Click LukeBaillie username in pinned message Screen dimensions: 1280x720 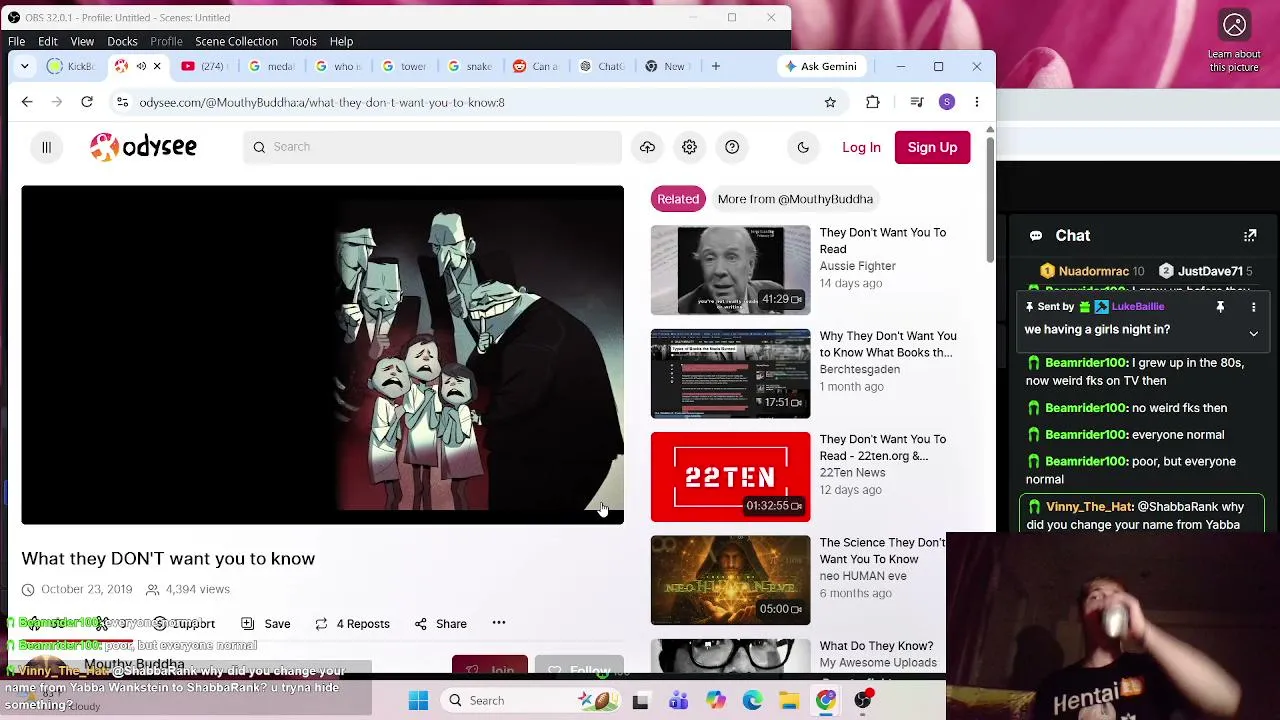[x=1138, y=307]
